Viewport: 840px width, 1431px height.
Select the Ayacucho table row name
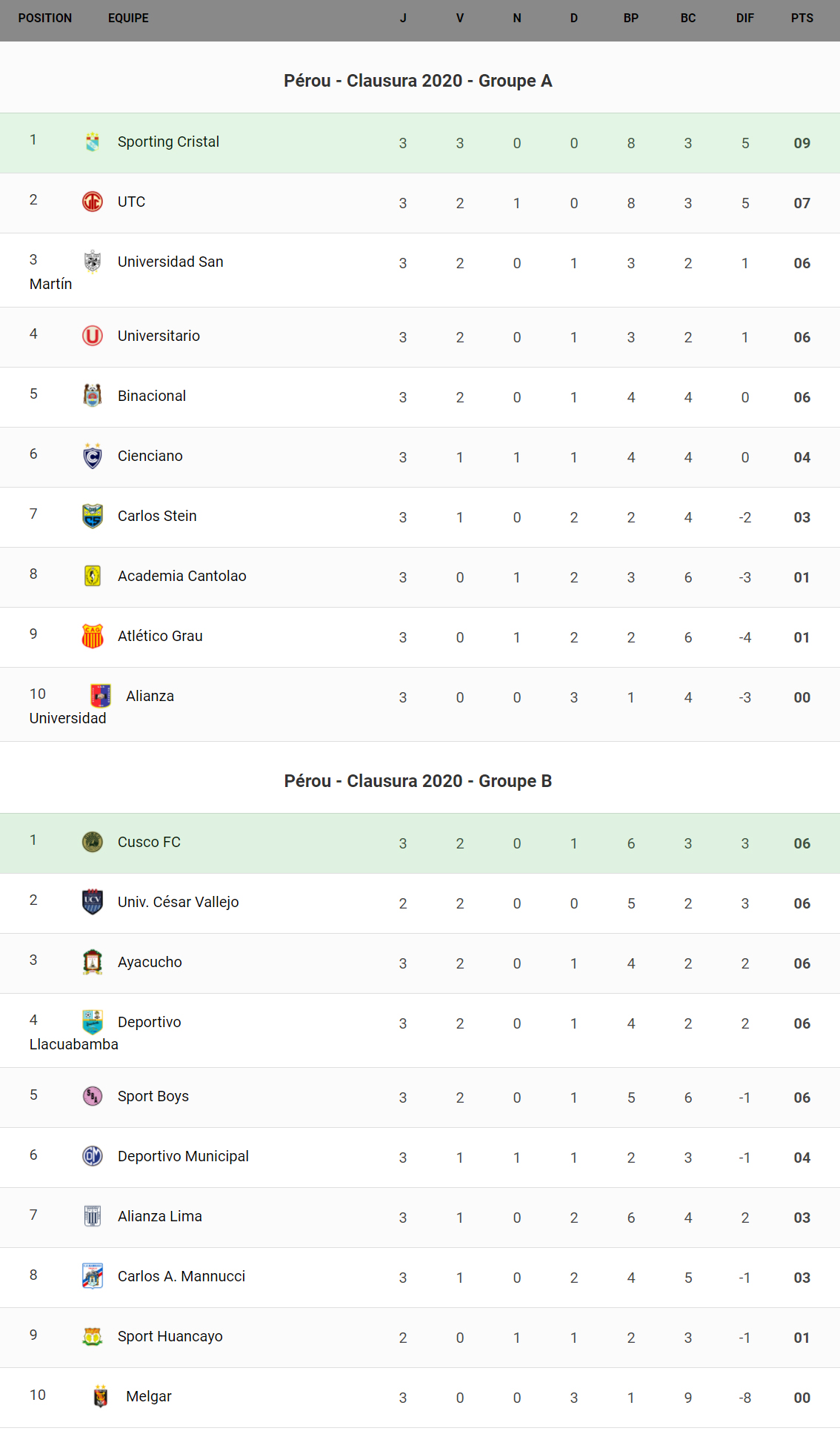tap(150, 962)
